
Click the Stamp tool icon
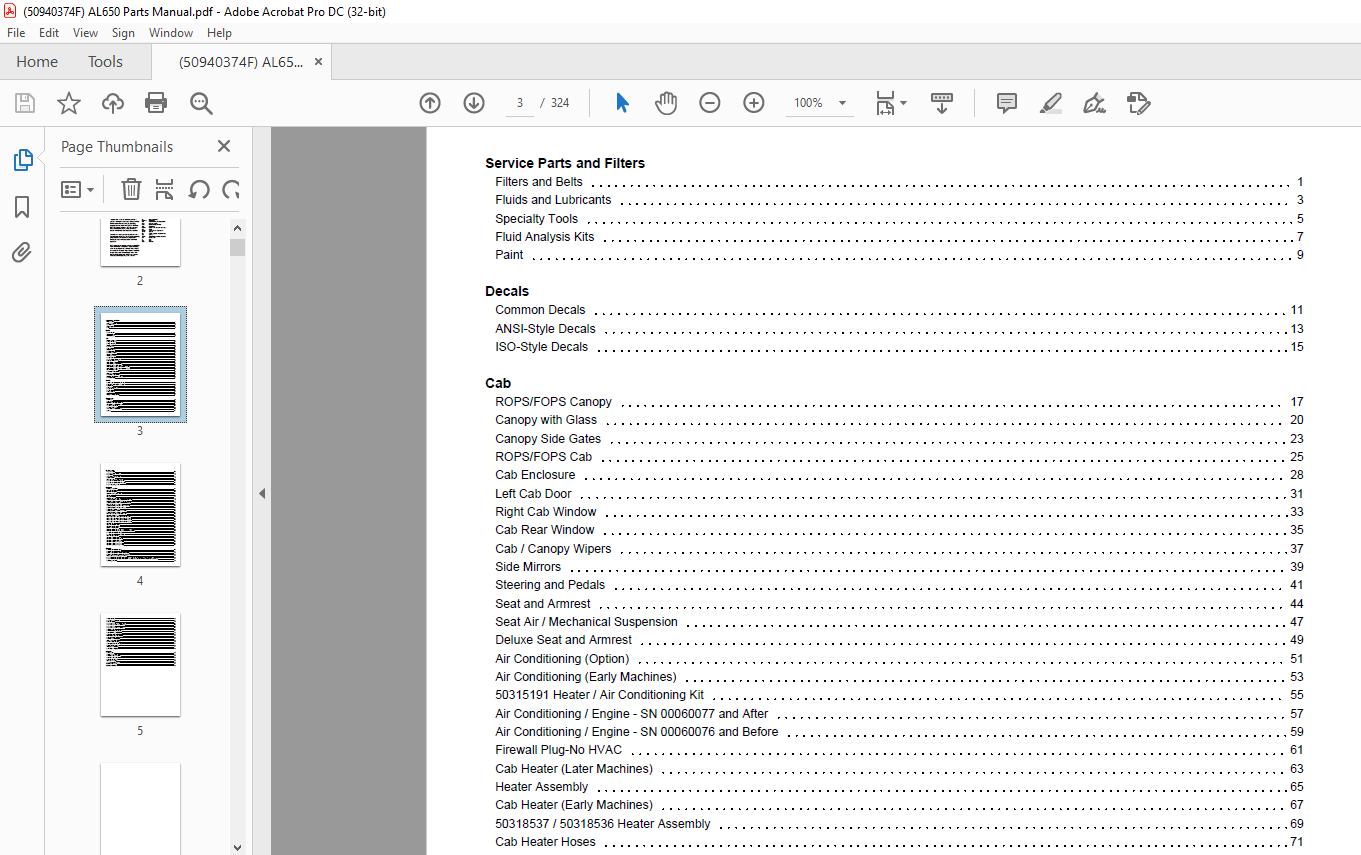point(1138,103)
